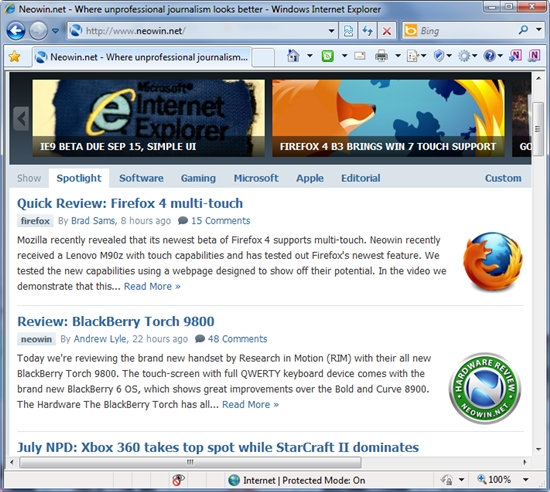Click the Firefox logo article thumbnail
The width and height of the screenshot is (550, 492).
click(492, 261)
